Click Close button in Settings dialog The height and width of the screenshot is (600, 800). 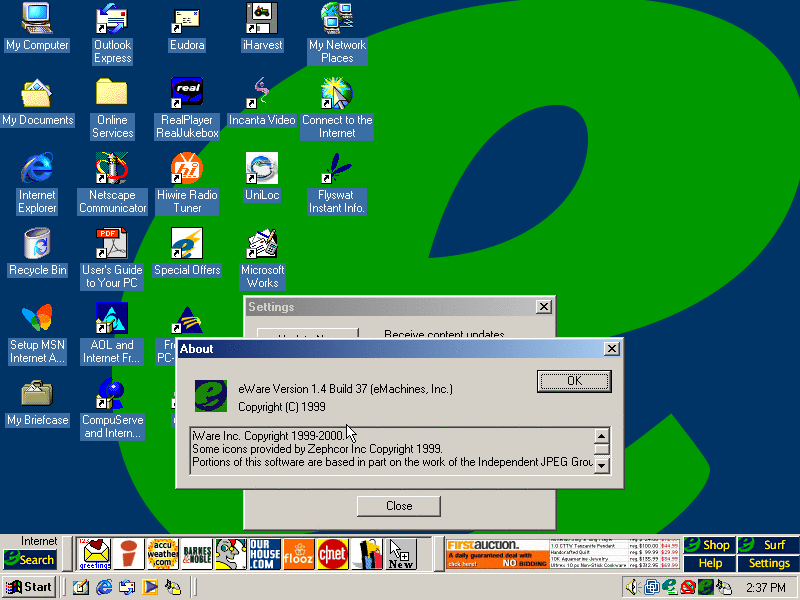coord(398,506)
